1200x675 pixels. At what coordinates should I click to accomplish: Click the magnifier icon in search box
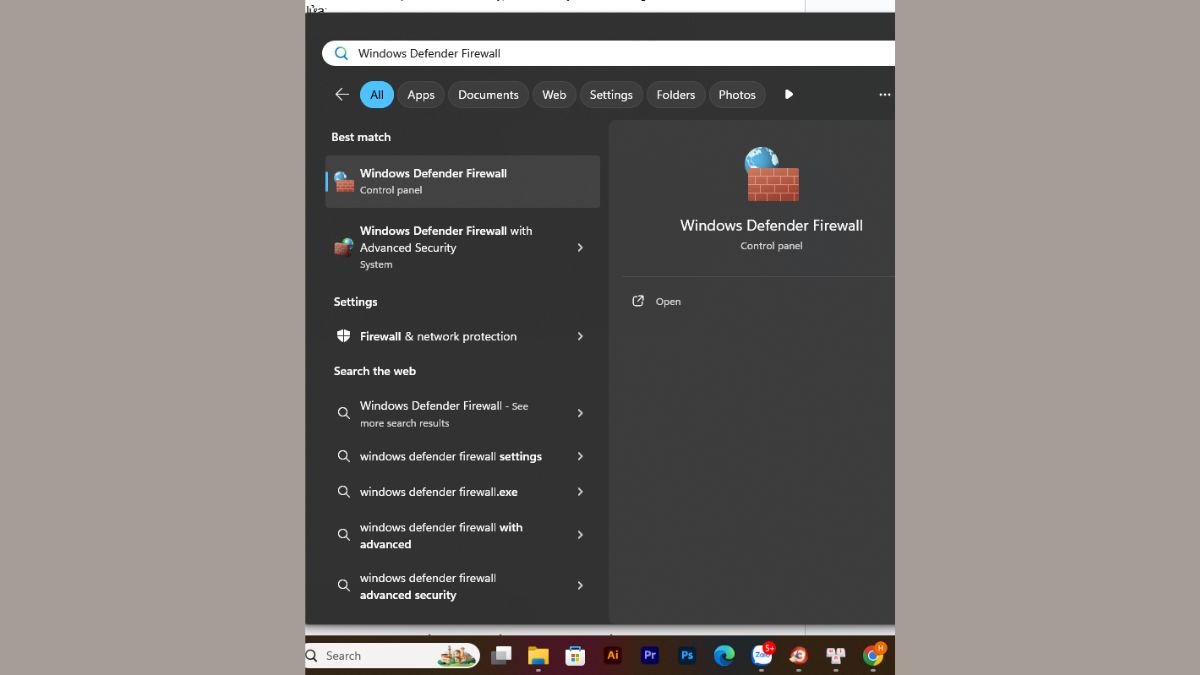point(341,53)
